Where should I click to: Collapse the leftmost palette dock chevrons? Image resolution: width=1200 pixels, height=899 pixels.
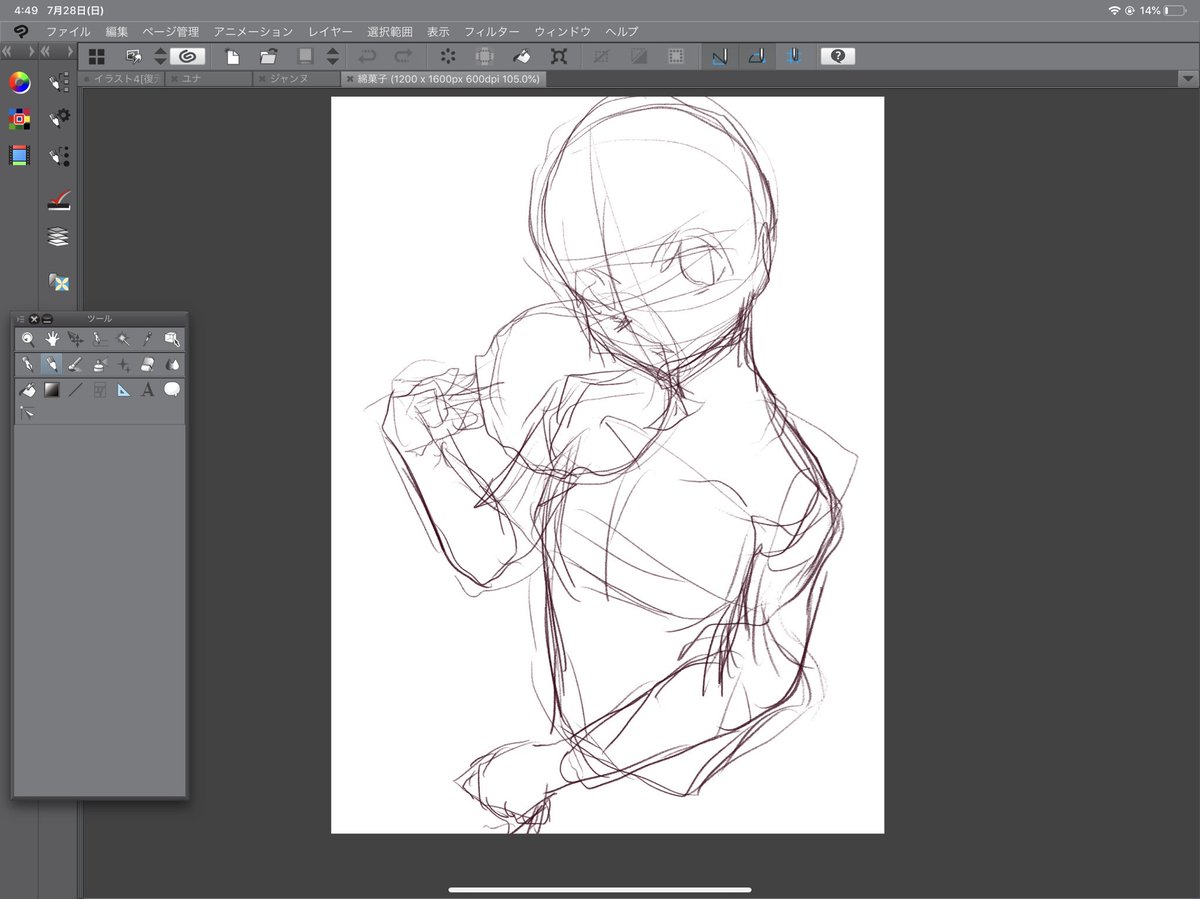coord(7,50)
